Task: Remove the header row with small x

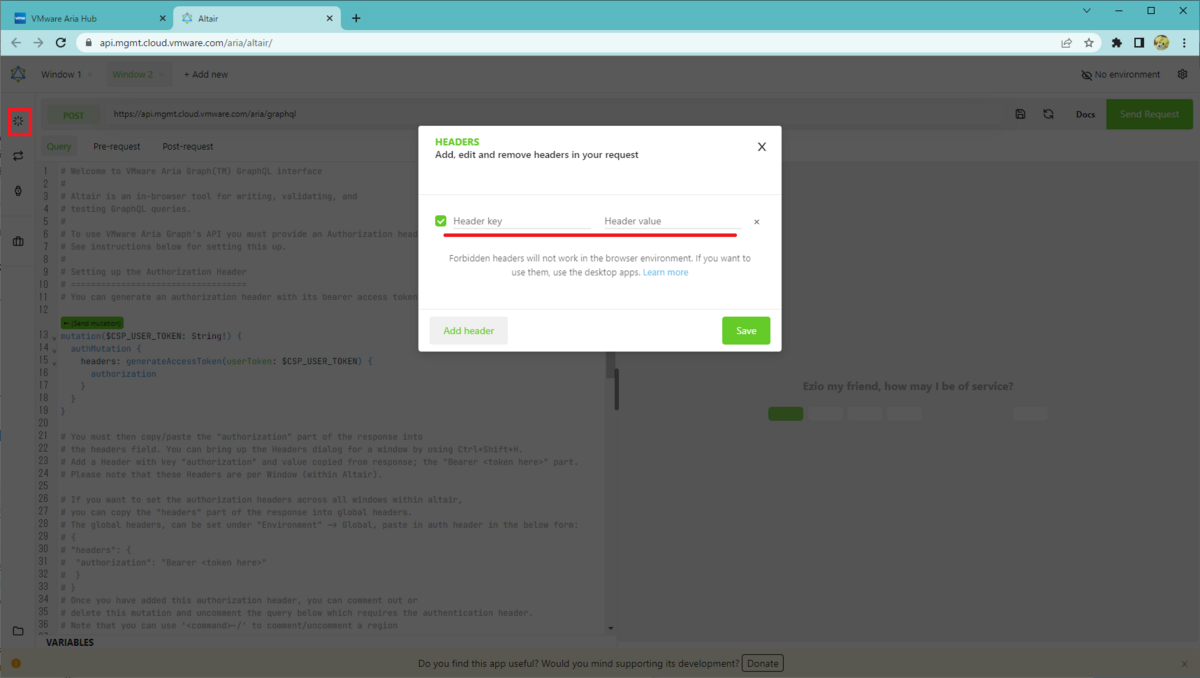Action: coord(756,222)
